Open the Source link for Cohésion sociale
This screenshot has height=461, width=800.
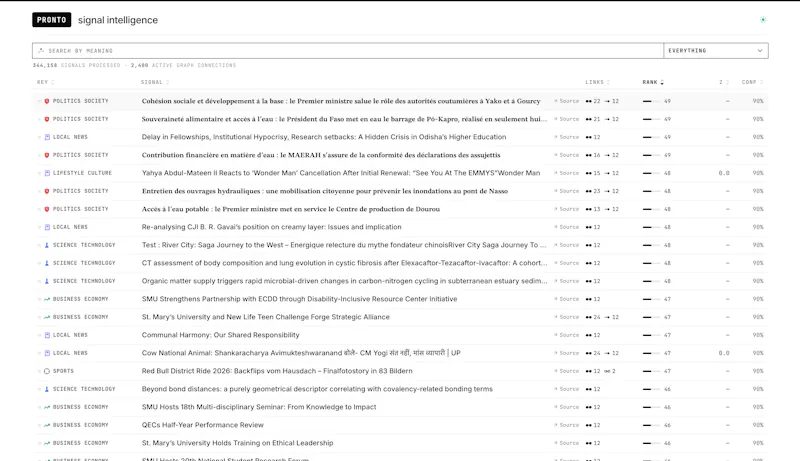(567, 101)
